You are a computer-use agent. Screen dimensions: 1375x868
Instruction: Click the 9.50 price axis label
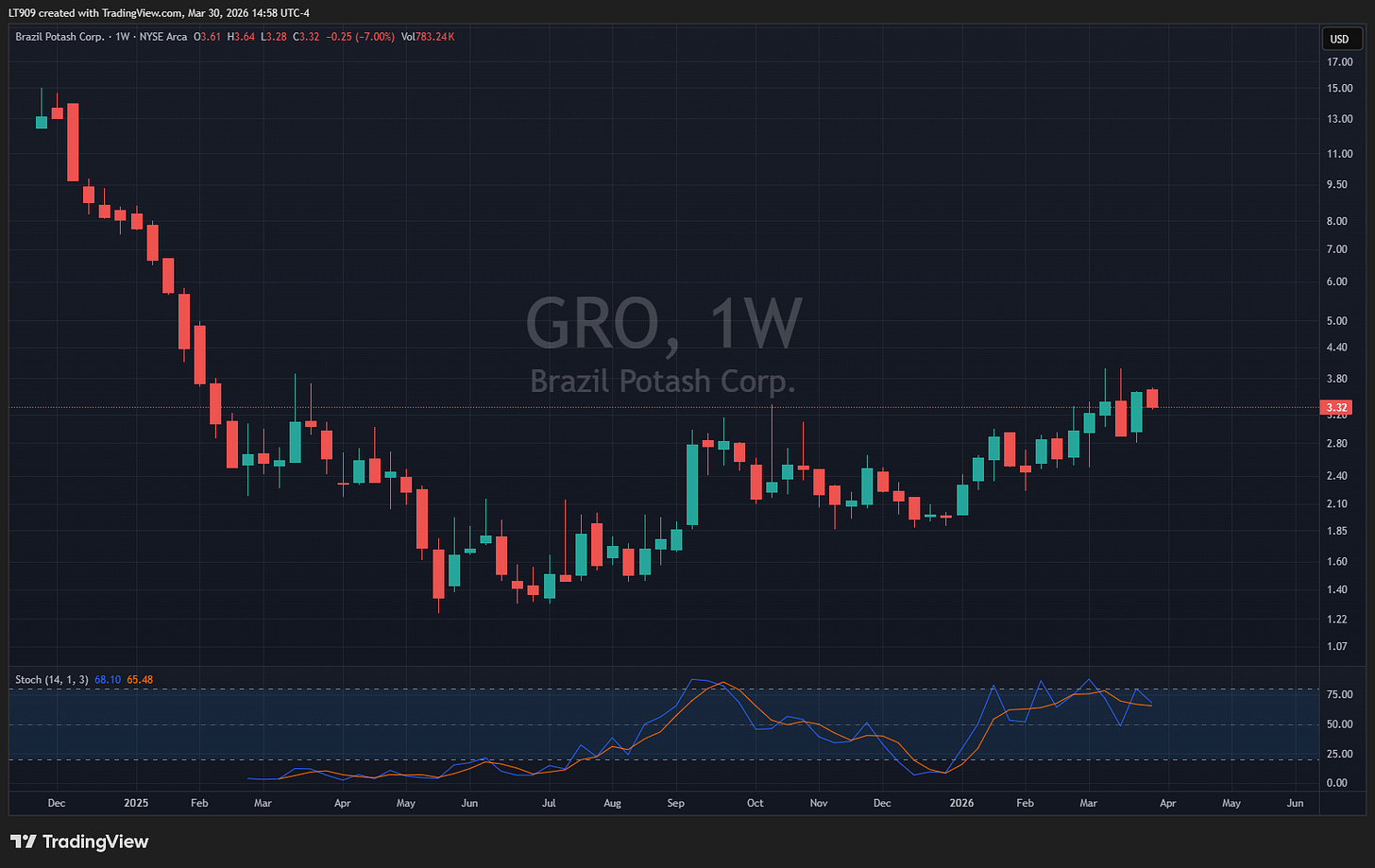1337,185
